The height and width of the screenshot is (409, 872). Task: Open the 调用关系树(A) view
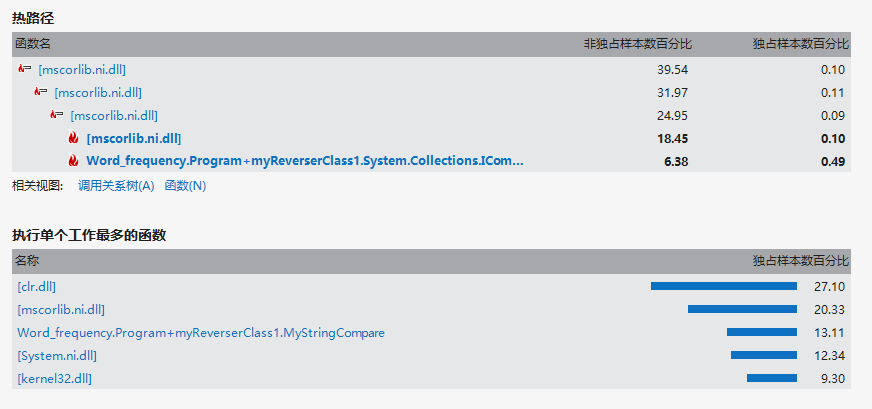[x=116, y=186]
